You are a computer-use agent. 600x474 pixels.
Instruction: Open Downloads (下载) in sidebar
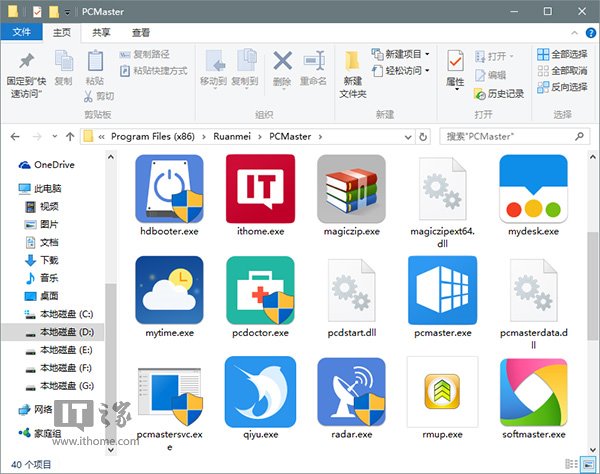[x=42, y=260]
